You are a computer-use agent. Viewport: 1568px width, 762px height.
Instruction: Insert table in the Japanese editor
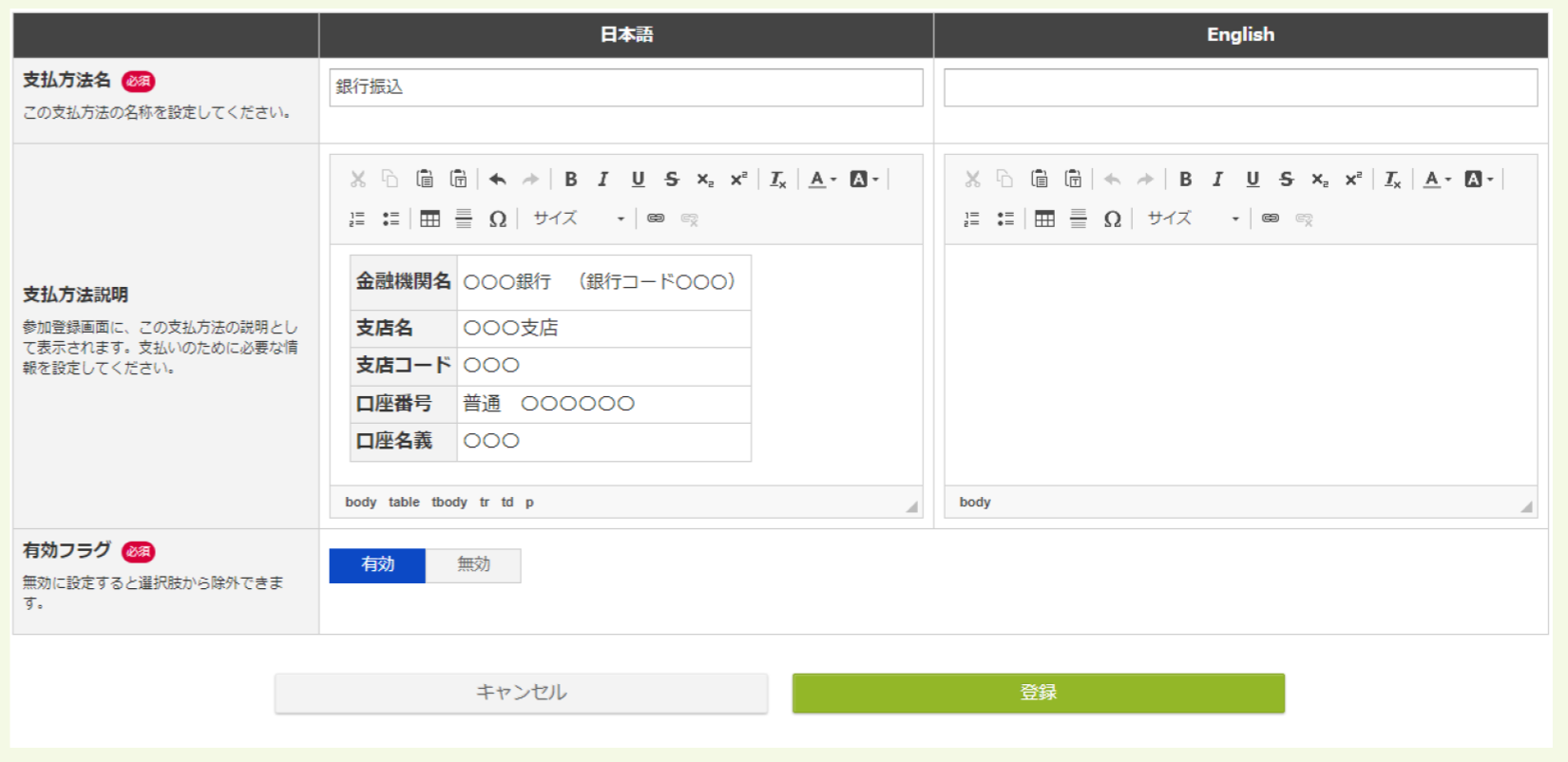pos(430,219)
